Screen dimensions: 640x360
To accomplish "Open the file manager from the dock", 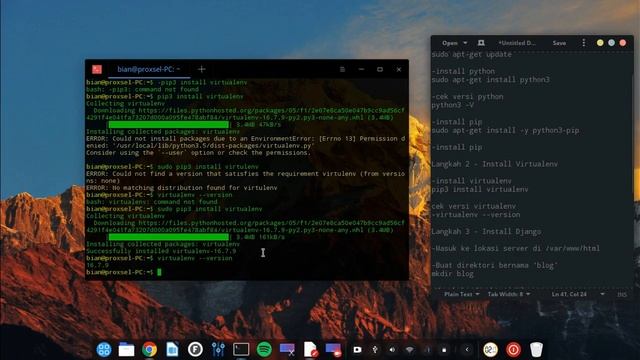I will pos(127,349).
